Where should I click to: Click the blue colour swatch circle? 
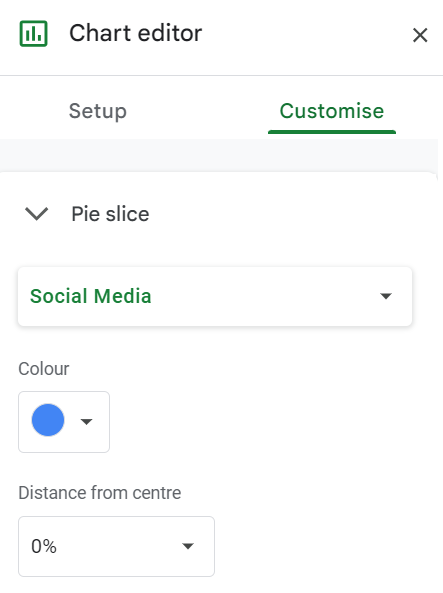[48, 420]
